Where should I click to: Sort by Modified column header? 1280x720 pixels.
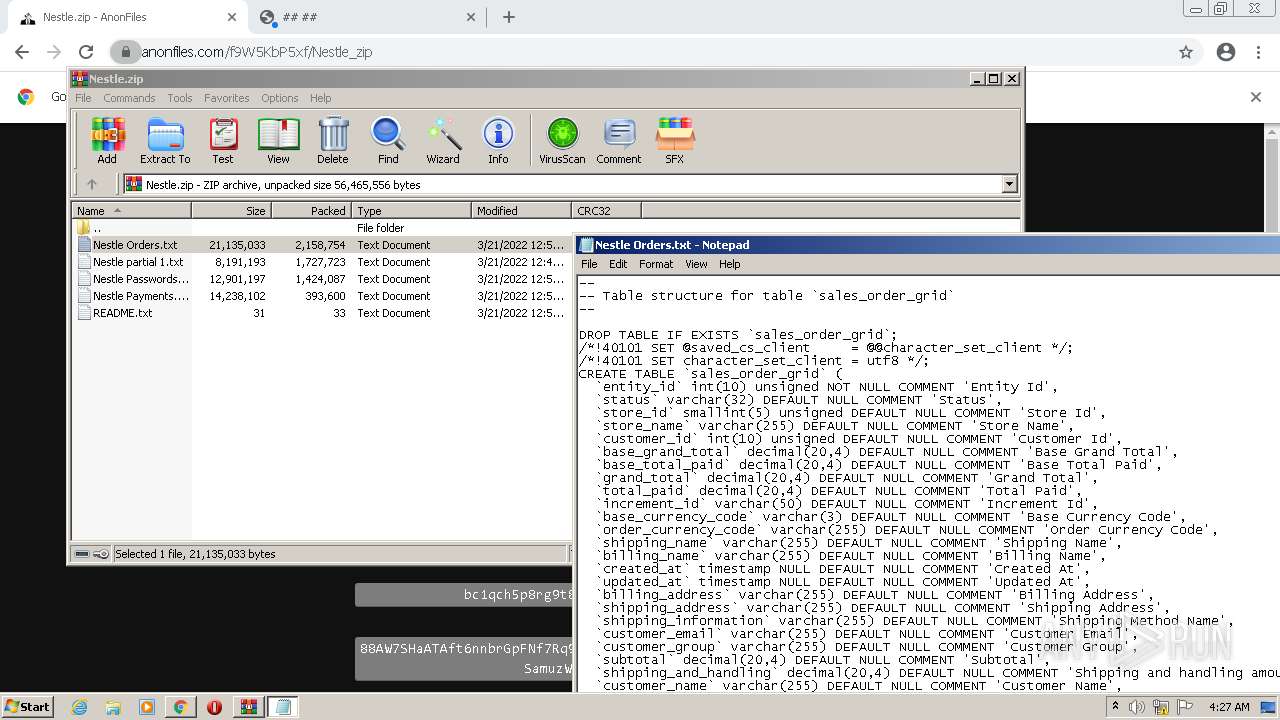point(521,210)
